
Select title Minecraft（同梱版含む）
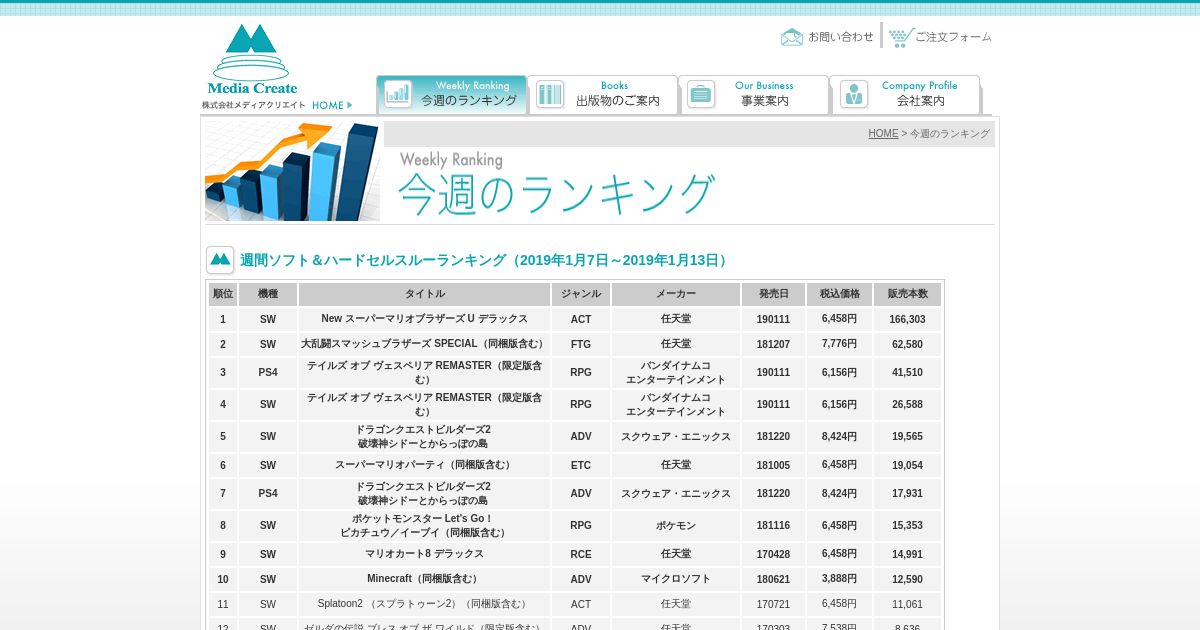pyautogui.click(x=425, y=579)
